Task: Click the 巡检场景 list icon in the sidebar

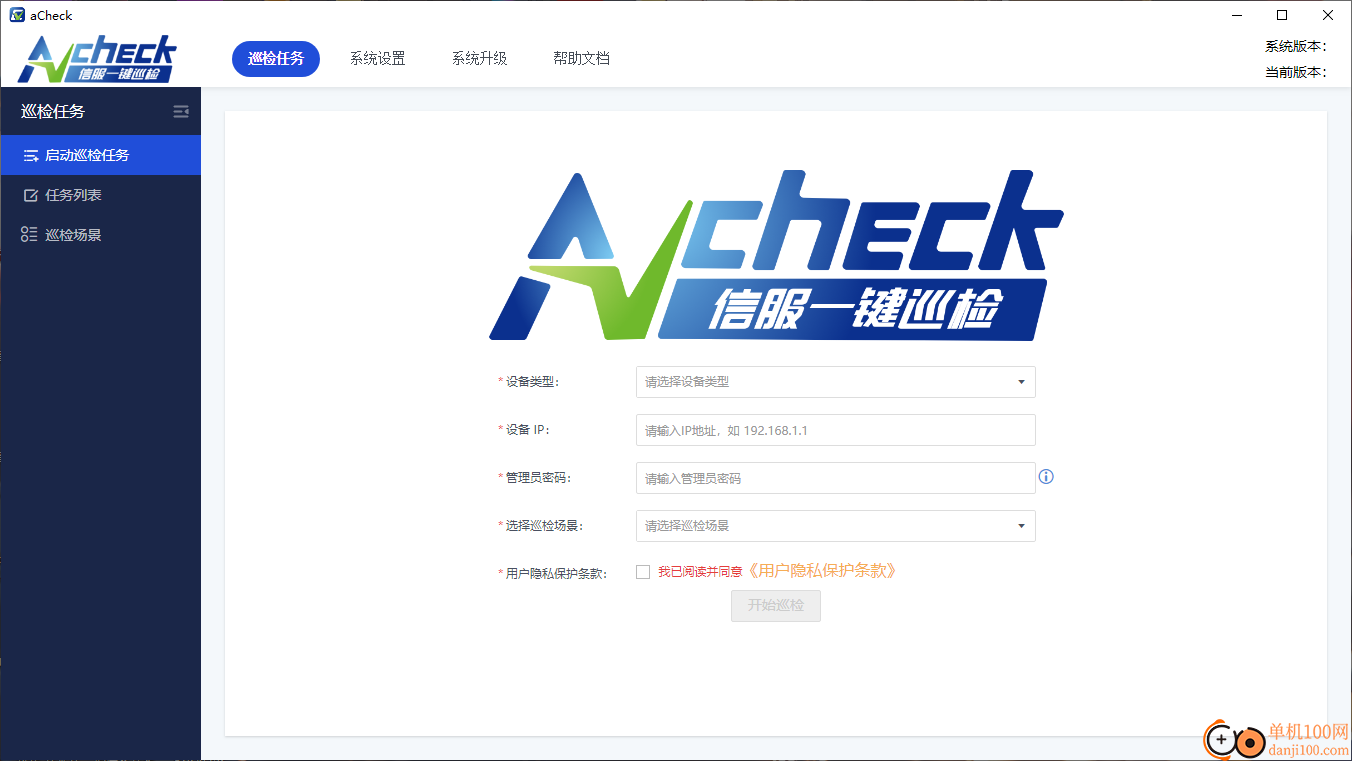Action: (x=29, y=235)
